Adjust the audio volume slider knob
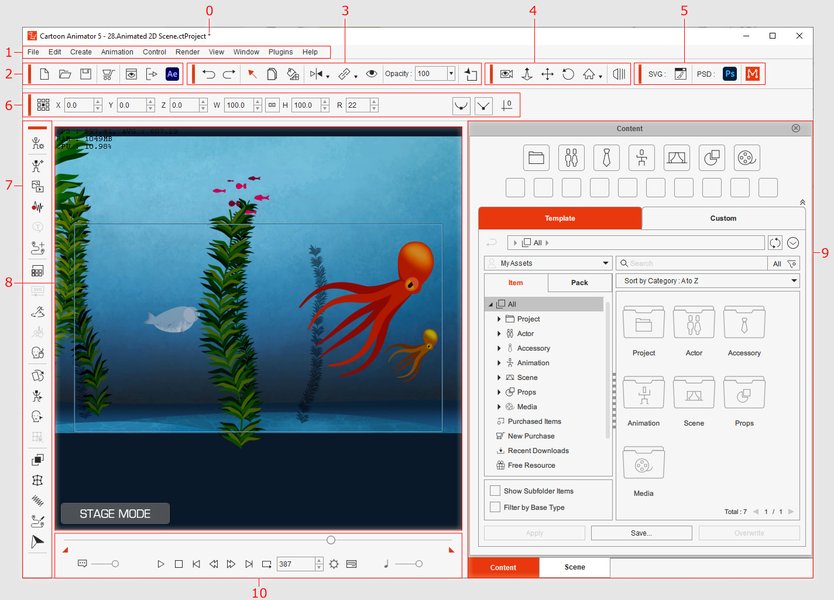The image size is (834, 600). pyautogui.click(x=419, y=564)
